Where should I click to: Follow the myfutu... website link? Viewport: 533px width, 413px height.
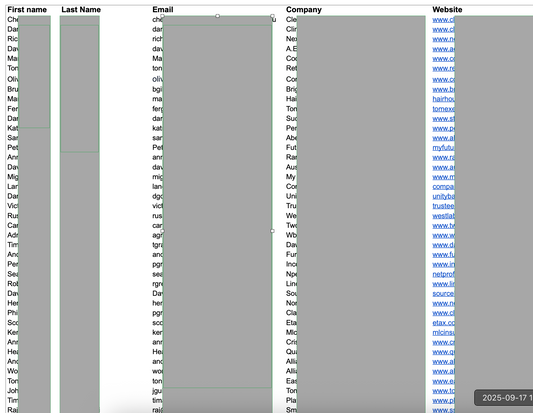tap(443, 148)
